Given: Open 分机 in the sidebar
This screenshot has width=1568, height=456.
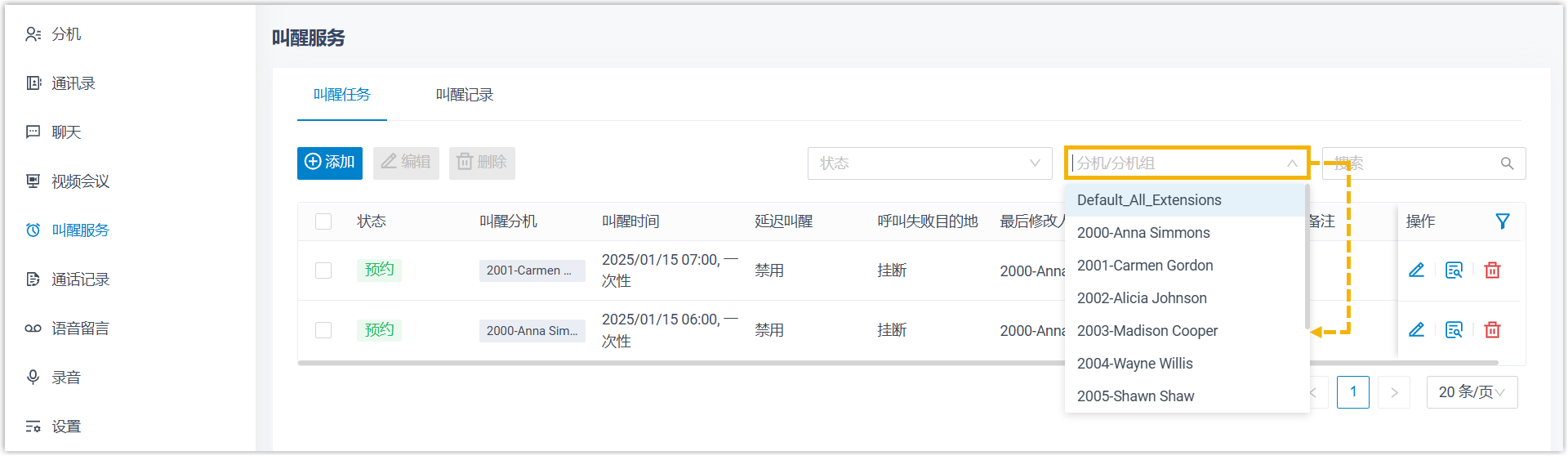Looking at the screenshot, I should tap(65, 34).
